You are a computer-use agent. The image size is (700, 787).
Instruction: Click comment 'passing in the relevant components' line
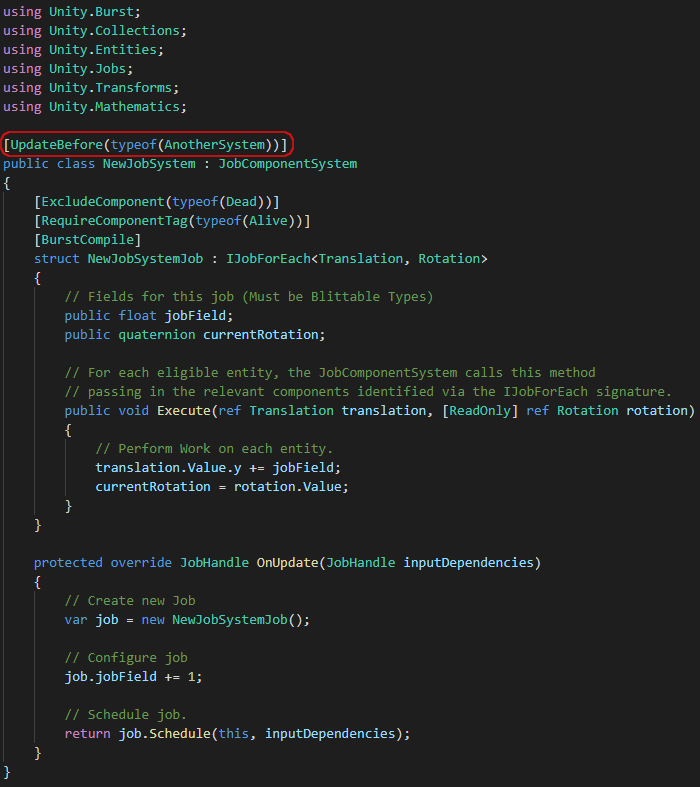point(368,392)
